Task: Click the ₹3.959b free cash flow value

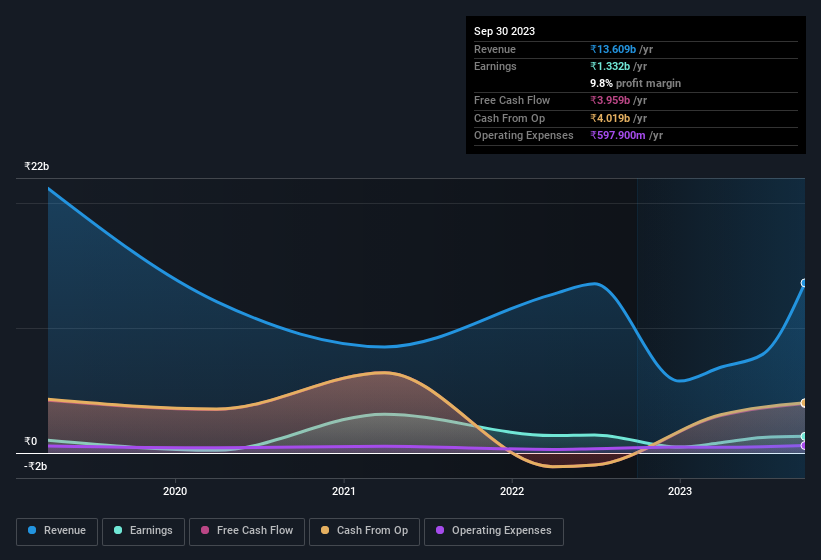Action: [610, 100]
